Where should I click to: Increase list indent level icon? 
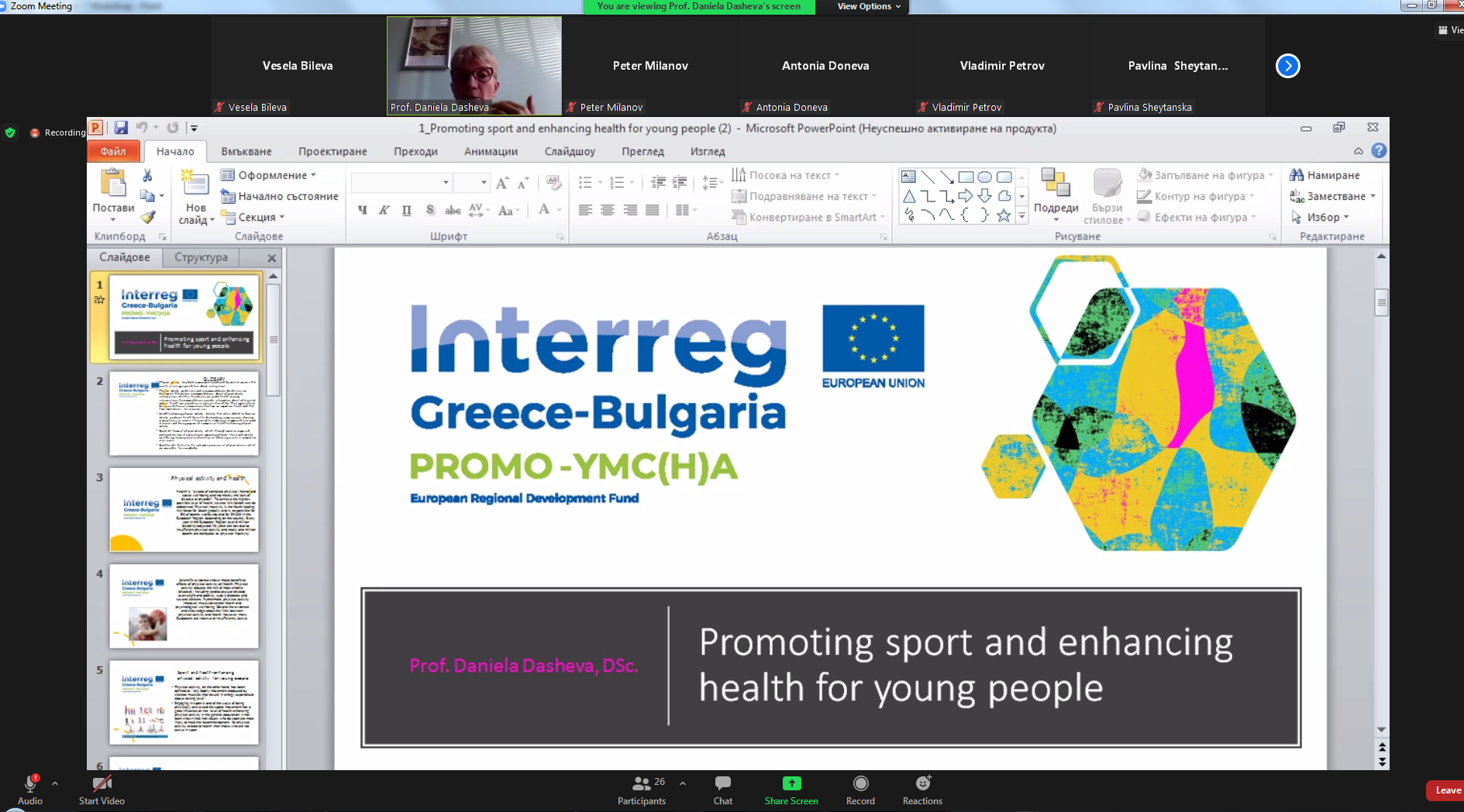coord(680,183)
